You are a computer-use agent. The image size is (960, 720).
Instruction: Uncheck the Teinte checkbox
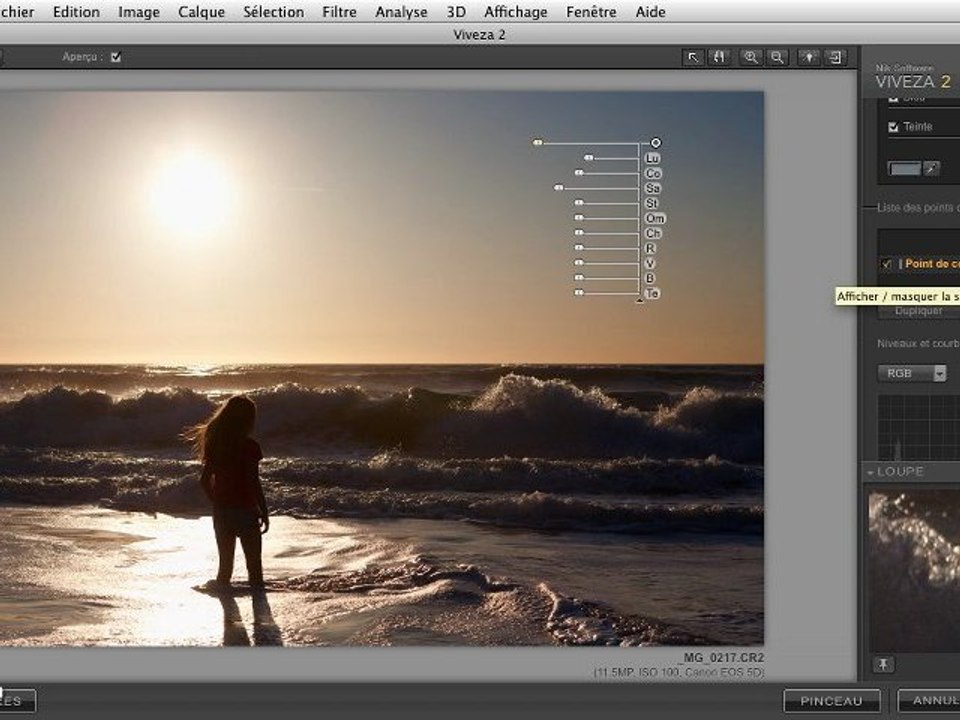(893, 127)
